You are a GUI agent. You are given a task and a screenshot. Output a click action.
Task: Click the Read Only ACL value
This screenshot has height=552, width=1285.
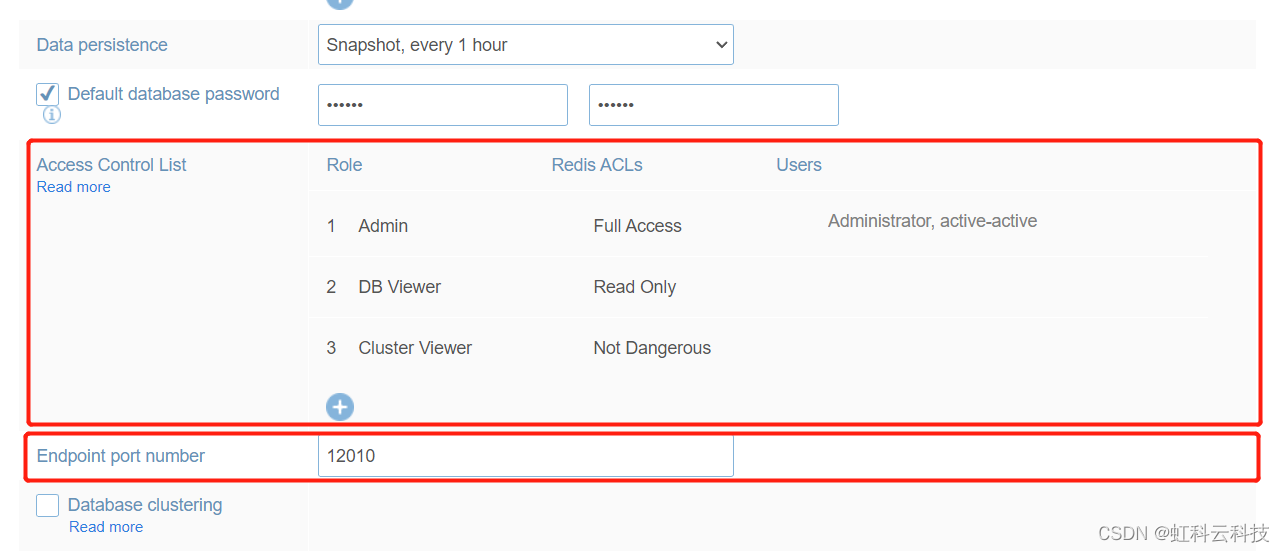[634, 287]
